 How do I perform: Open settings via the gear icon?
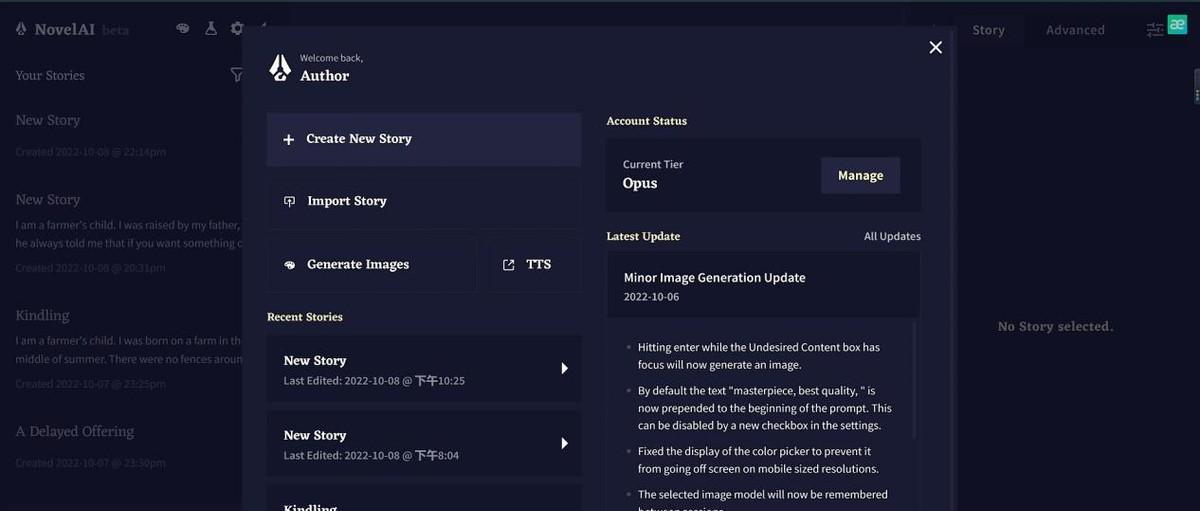(237, 29)
